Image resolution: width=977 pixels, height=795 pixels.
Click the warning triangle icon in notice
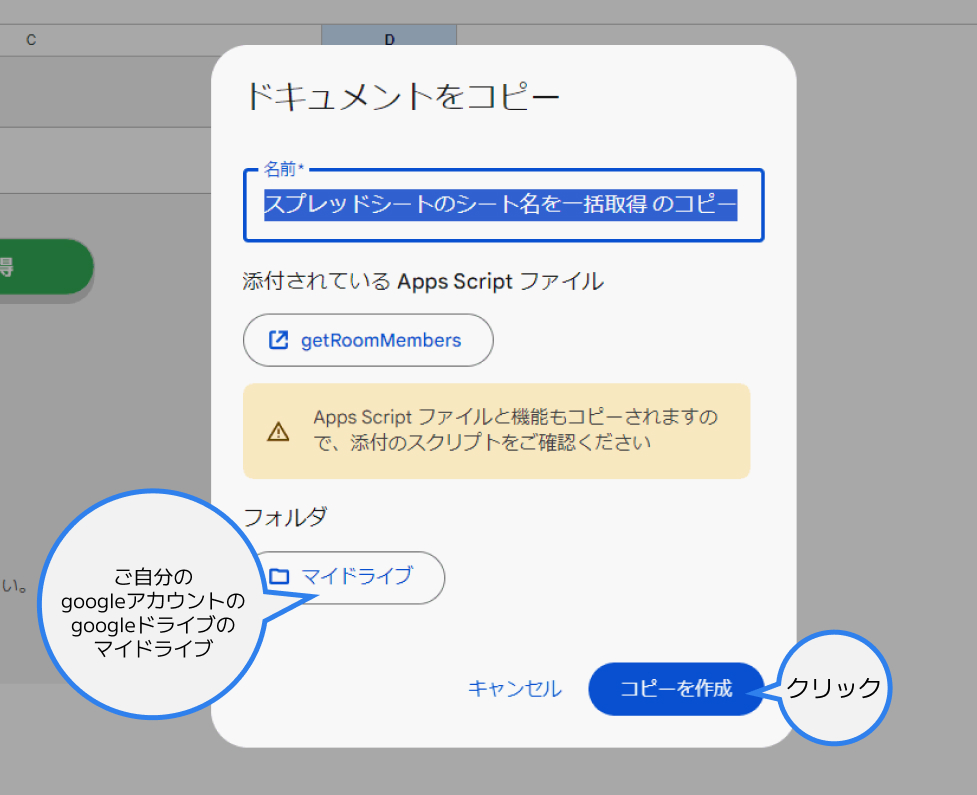coord(278,431)
